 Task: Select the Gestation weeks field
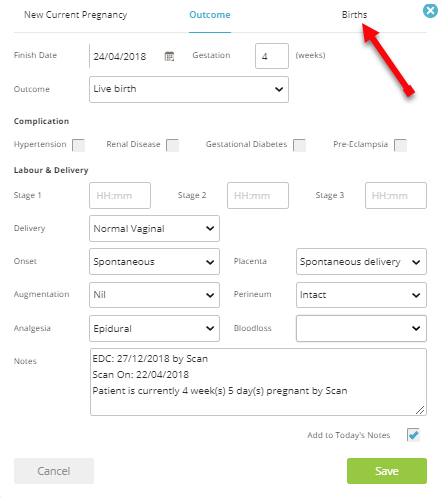pyautogui.click(x=272, y=56)
